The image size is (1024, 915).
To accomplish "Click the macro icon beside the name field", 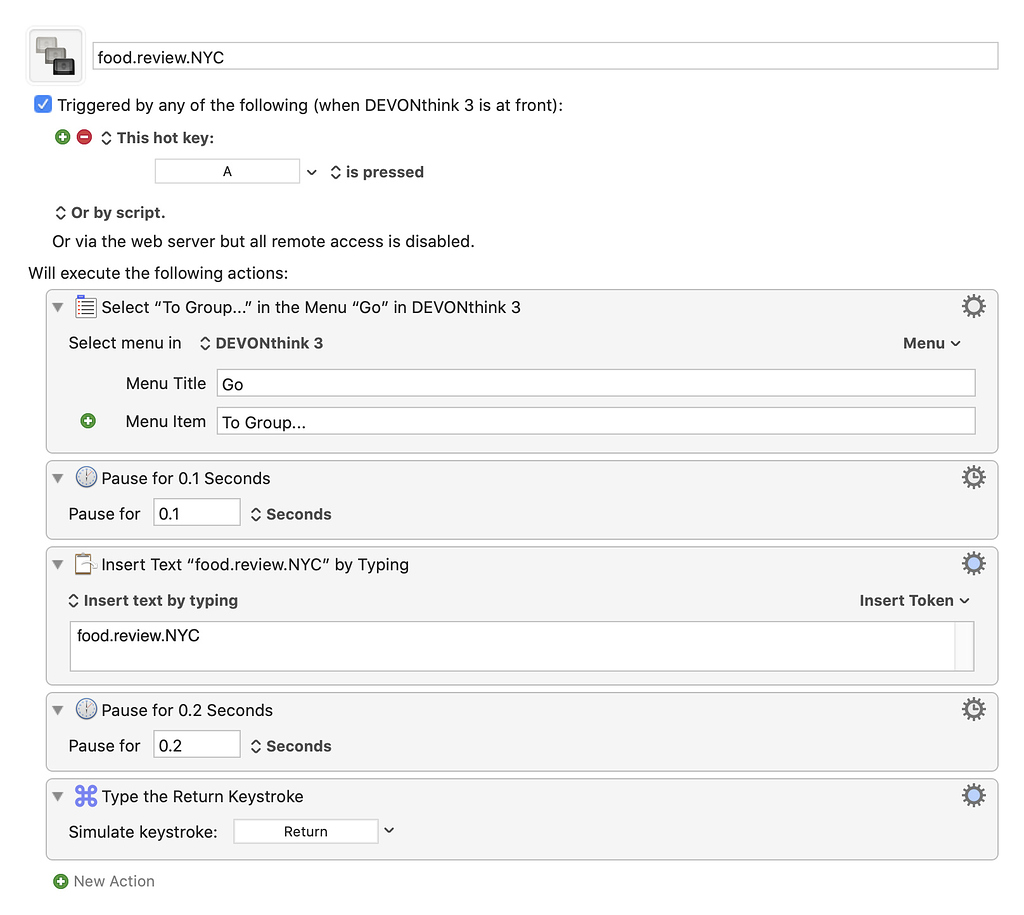I will coord(55,55).
